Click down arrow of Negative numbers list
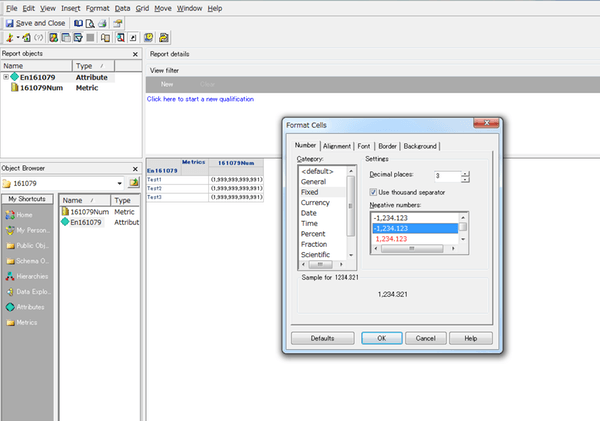Viewport: 600px width, 421px height. (x=463, y=239)
